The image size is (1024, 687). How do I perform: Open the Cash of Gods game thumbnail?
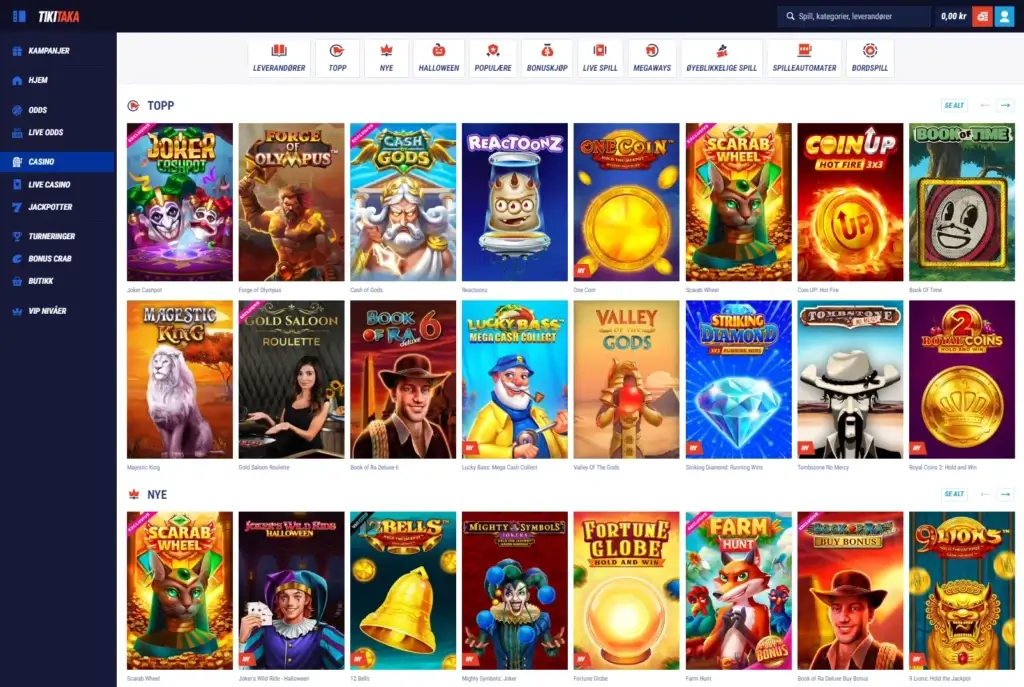click(x=403, y=202)
